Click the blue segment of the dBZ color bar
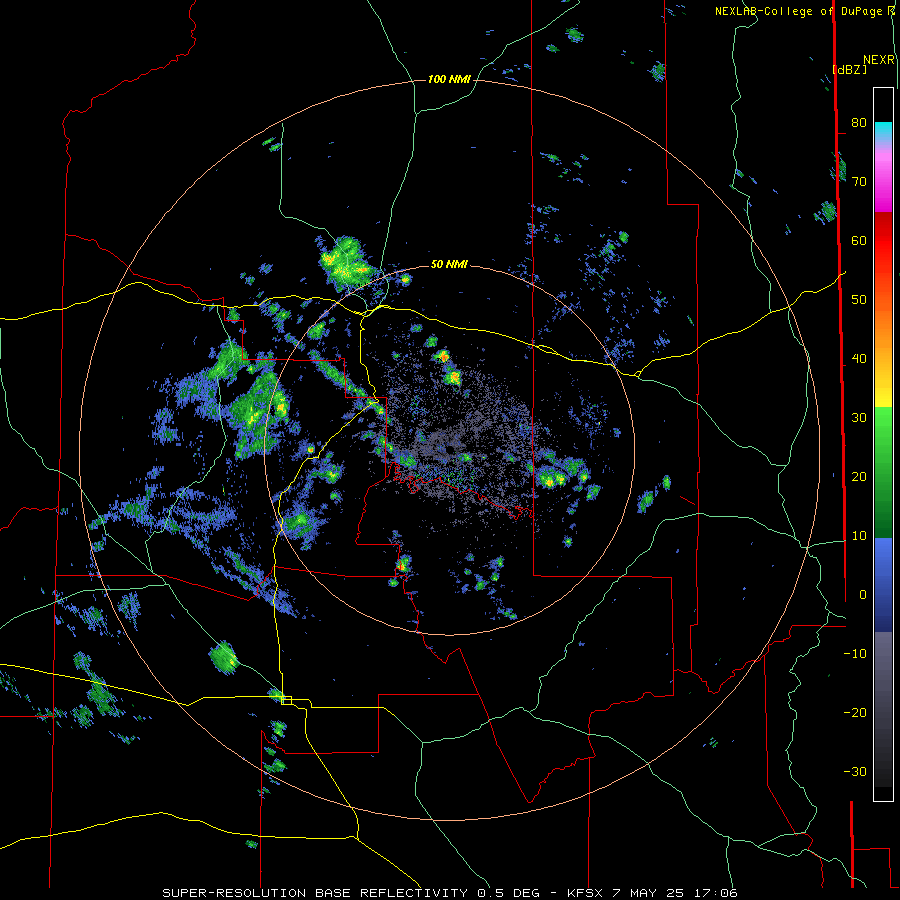The image size is (900, 900). tap(883, 585)
